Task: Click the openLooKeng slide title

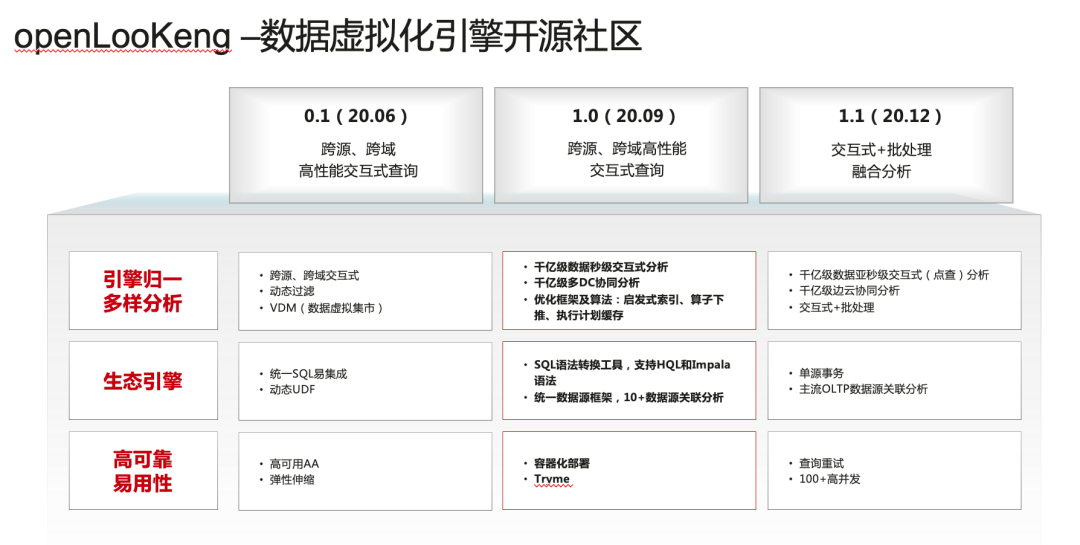Action: (328, 37)
